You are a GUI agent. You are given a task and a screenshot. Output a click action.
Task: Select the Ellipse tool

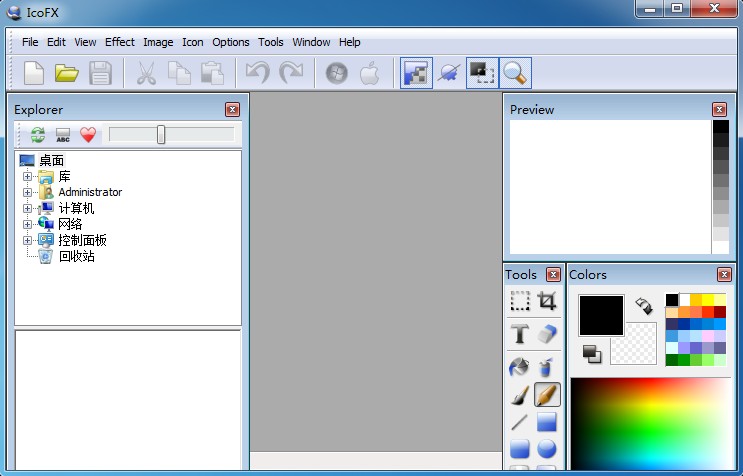546,449
